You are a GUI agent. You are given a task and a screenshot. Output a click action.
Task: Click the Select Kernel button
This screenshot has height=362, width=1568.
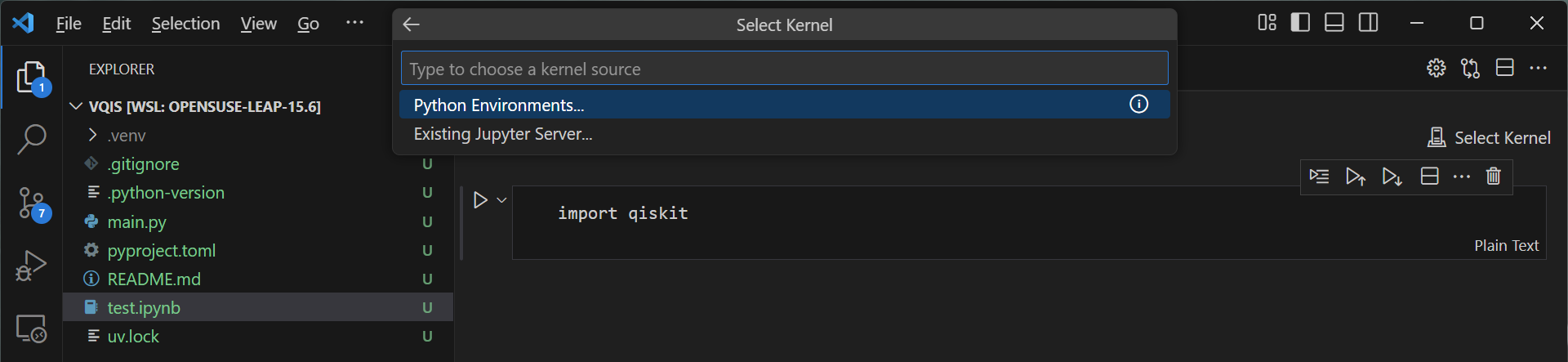click(1489, 137)
